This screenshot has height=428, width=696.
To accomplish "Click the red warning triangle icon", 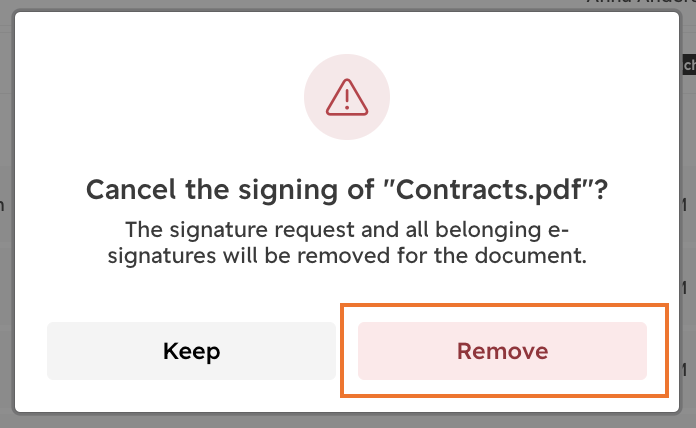I will (347, 97).
